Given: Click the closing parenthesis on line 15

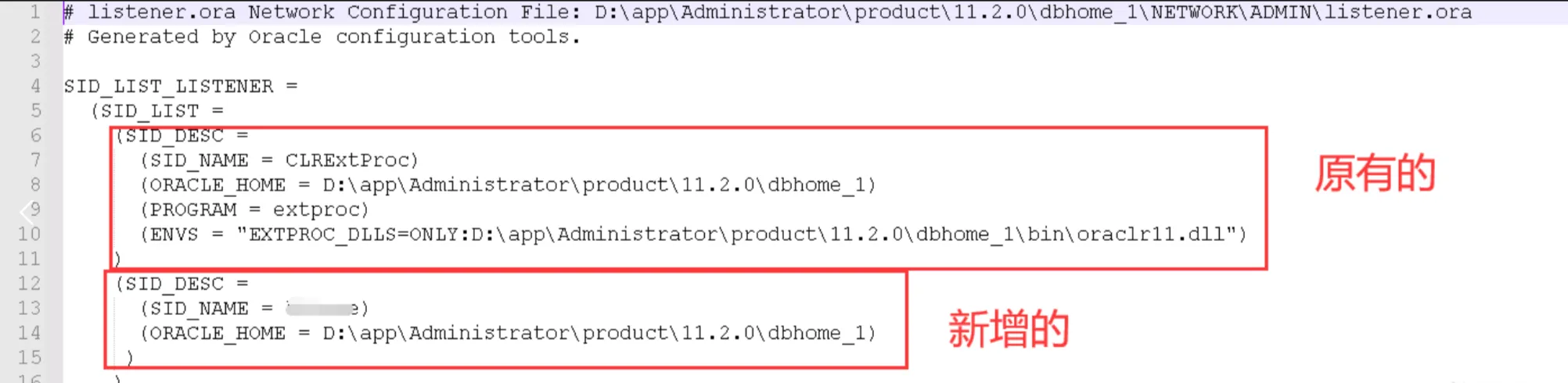Looking at the screenshot, I should [x=130, y=358].
